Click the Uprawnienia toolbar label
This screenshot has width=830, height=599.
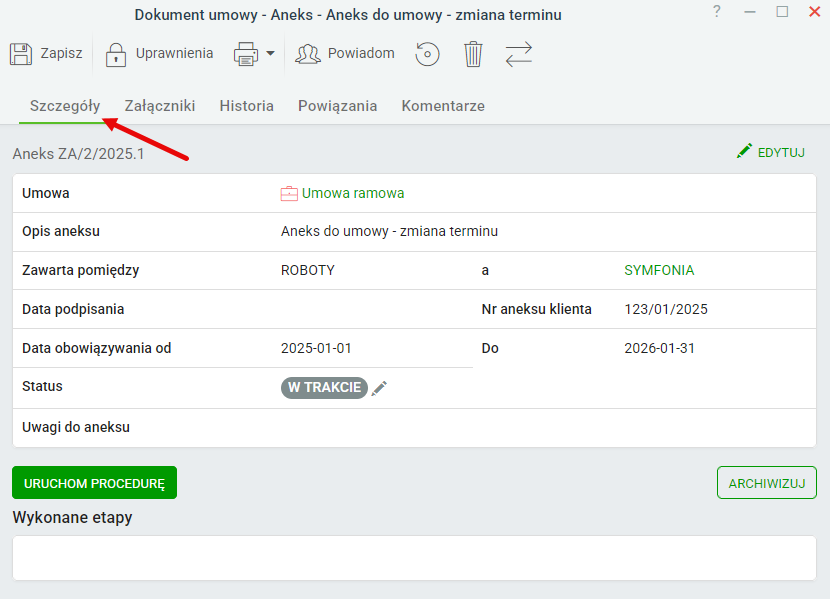(x=175, y=53)
